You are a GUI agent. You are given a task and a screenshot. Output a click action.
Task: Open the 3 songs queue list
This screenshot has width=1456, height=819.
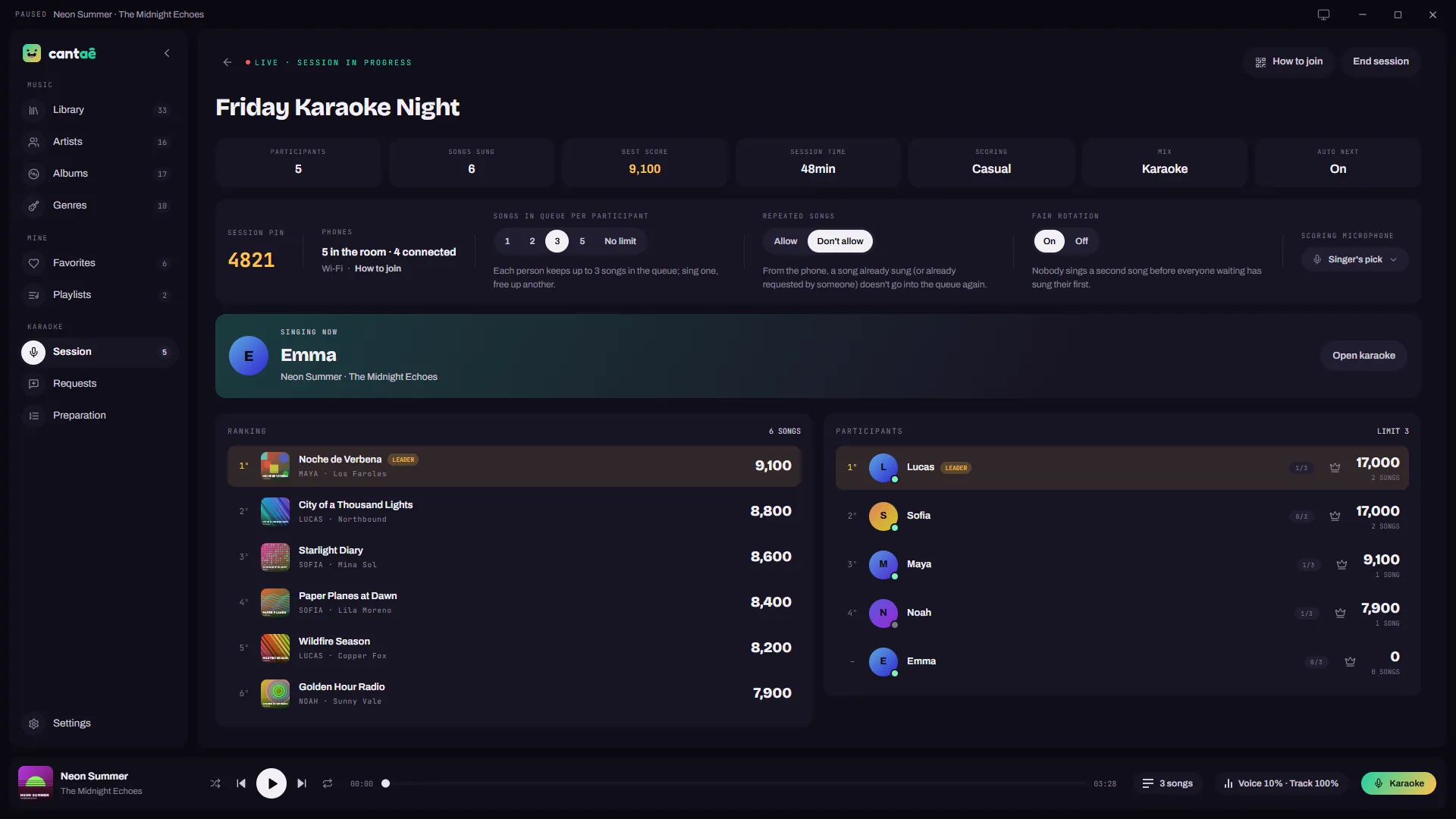pos(1168,783)
